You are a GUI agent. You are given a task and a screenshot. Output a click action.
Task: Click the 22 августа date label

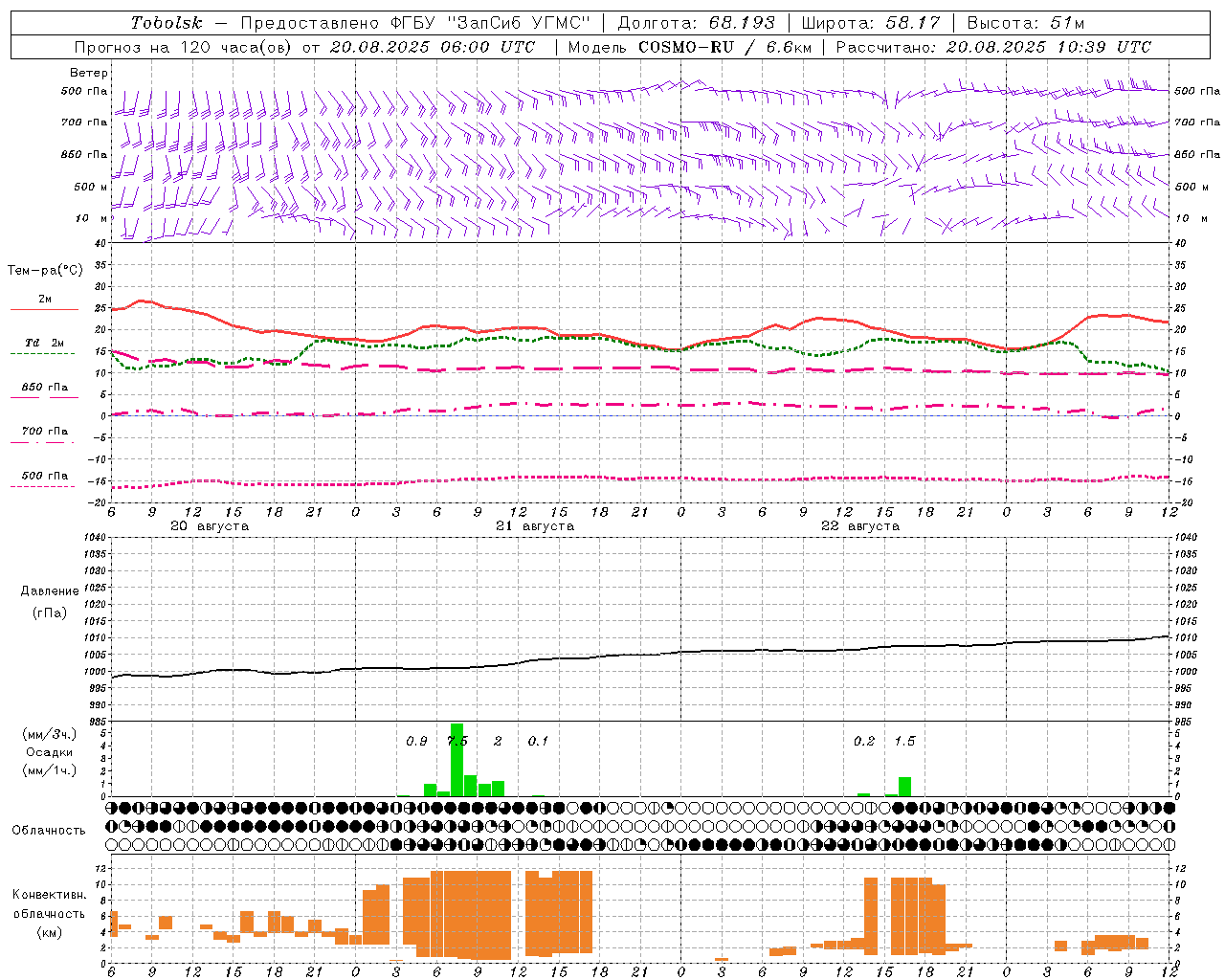point(860,526)
